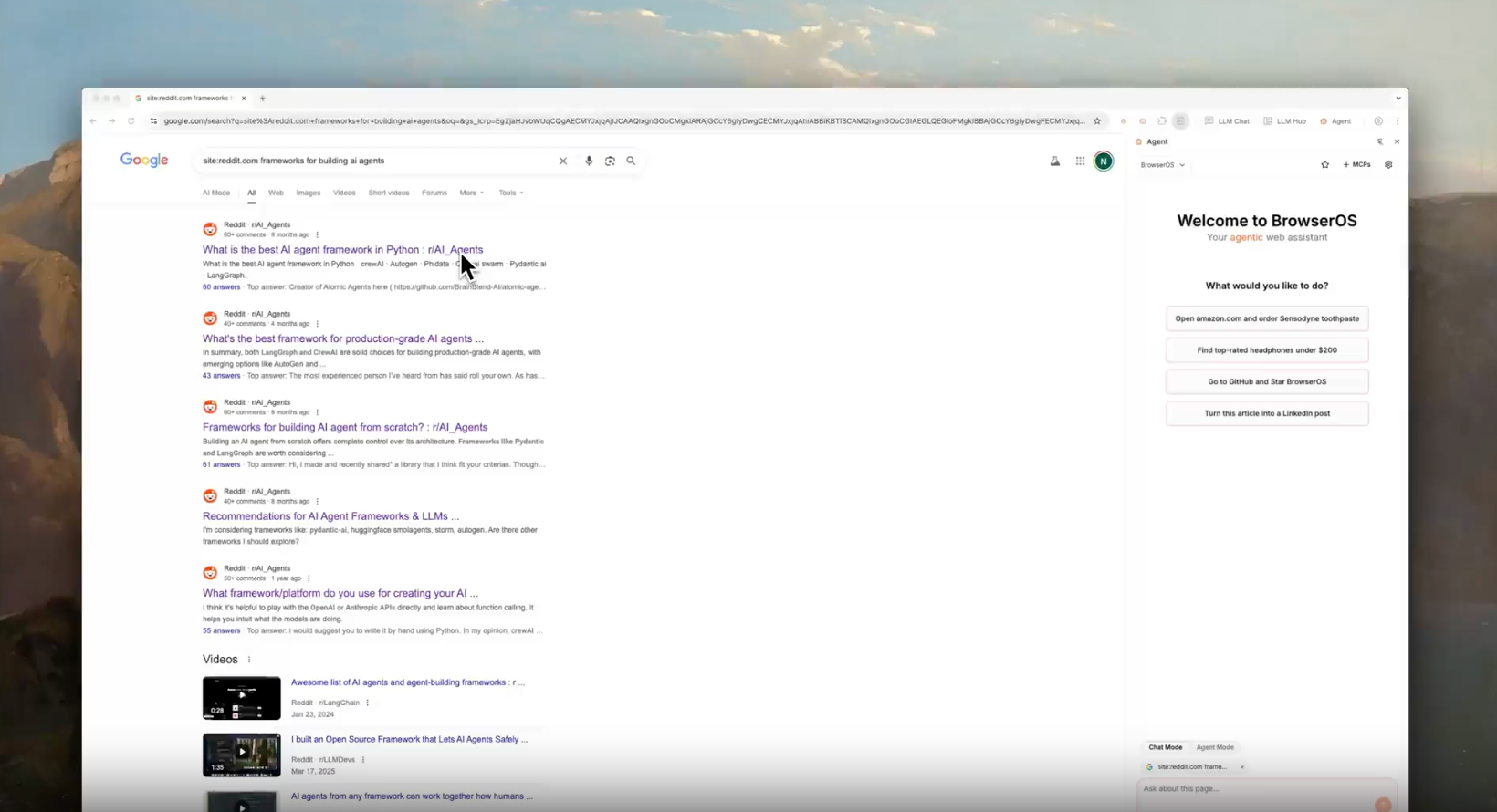Switch to Chat Mode

pyautogui.click(x=1165, y=747)
